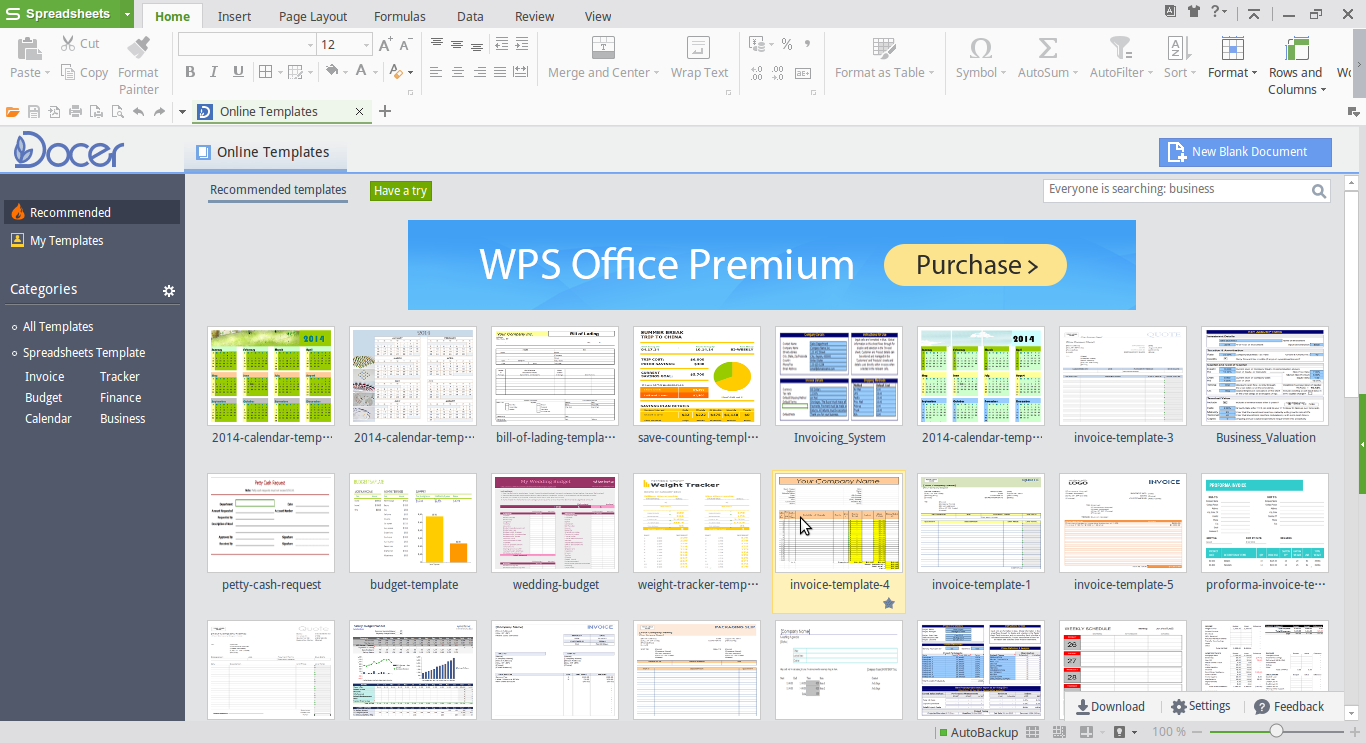Click center horizontally icon
This screenshot has height=743, width=1366.
tap(457, 72)
